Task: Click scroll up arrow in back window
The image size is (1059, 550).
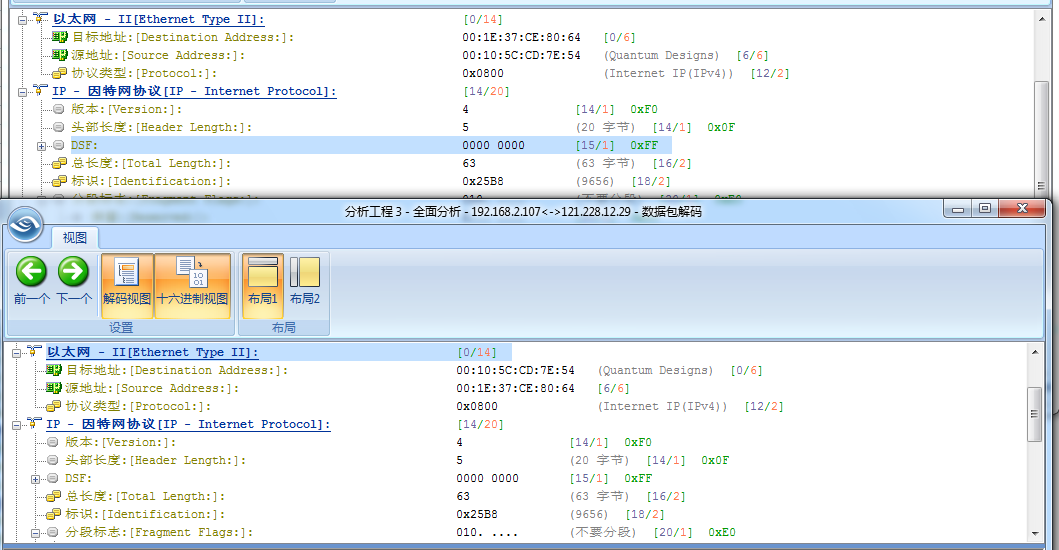Action: point(1042,19)
